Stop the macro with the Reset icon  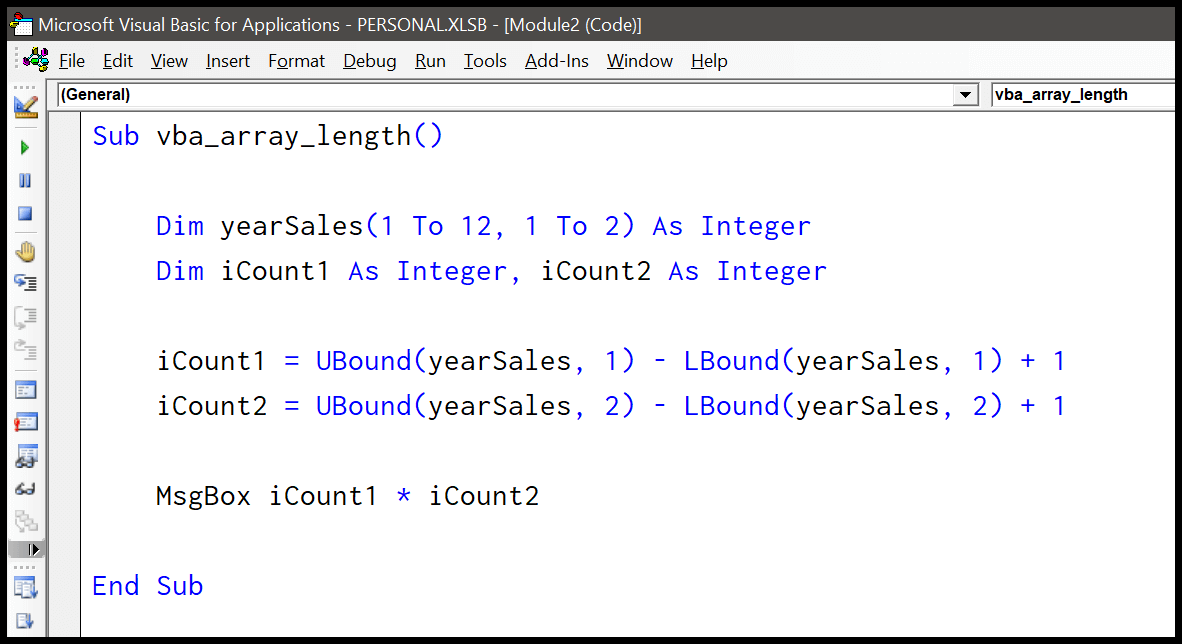[26, 214]
